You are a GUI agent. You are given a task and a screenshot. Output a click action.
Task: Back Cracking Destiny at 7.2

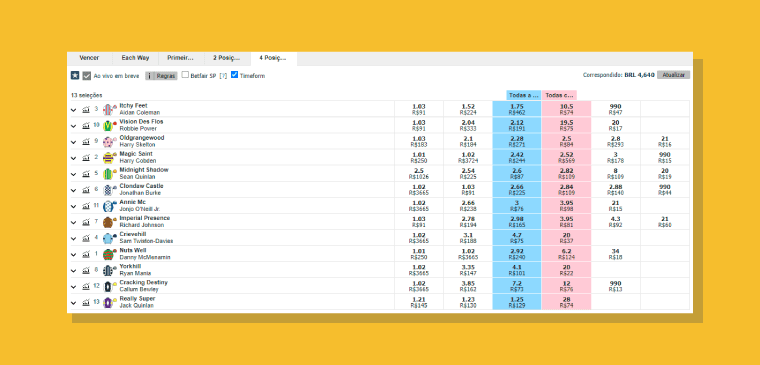[517, 286]
